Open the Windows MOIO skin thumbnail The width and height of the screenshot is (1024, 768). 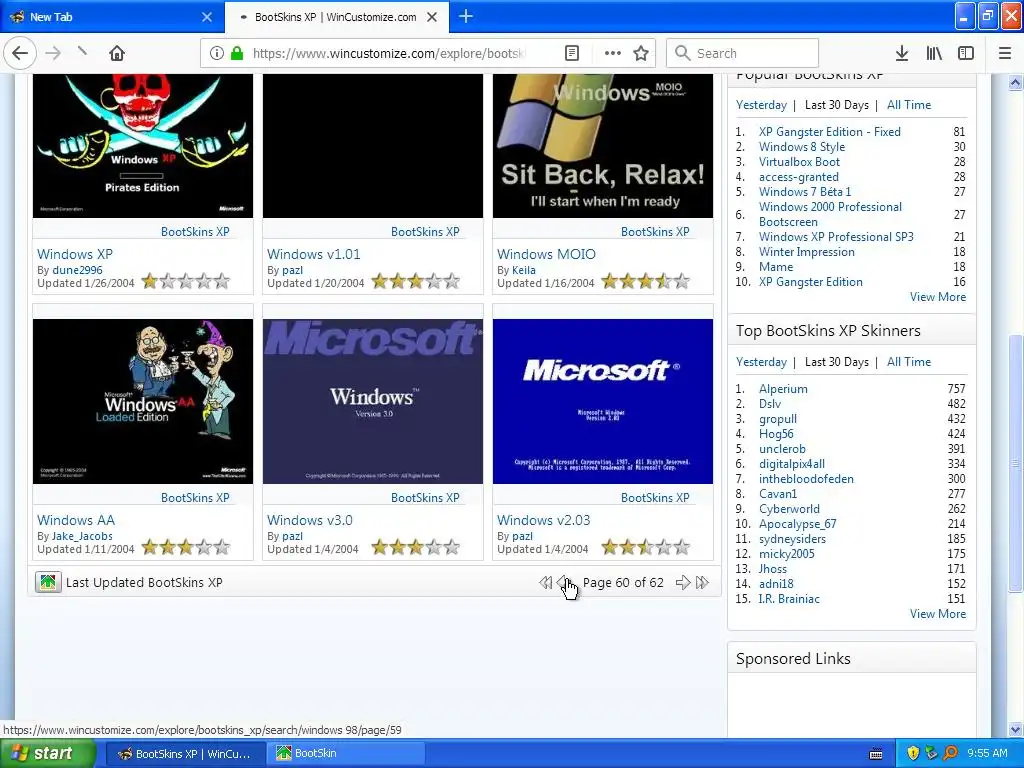point(603,146)
